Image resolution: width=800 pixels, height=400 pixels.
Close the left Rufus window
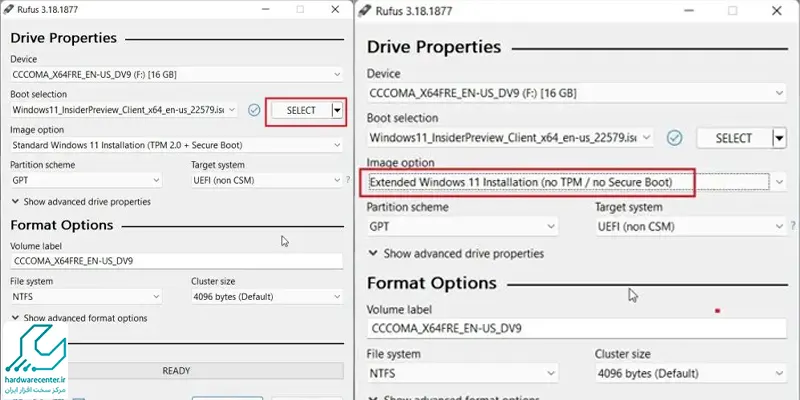(335, 9)
